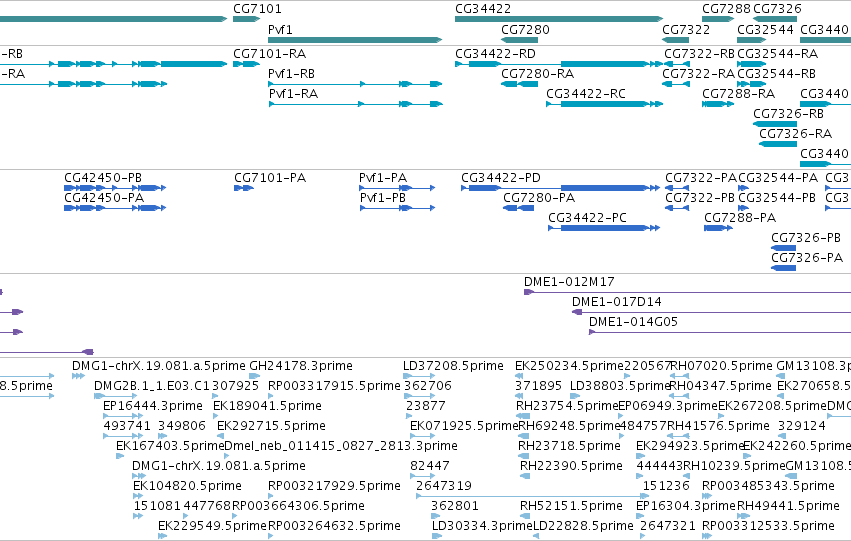
Task: Select the CG7280-PA protein label
Action: click(x=539, y=198)
